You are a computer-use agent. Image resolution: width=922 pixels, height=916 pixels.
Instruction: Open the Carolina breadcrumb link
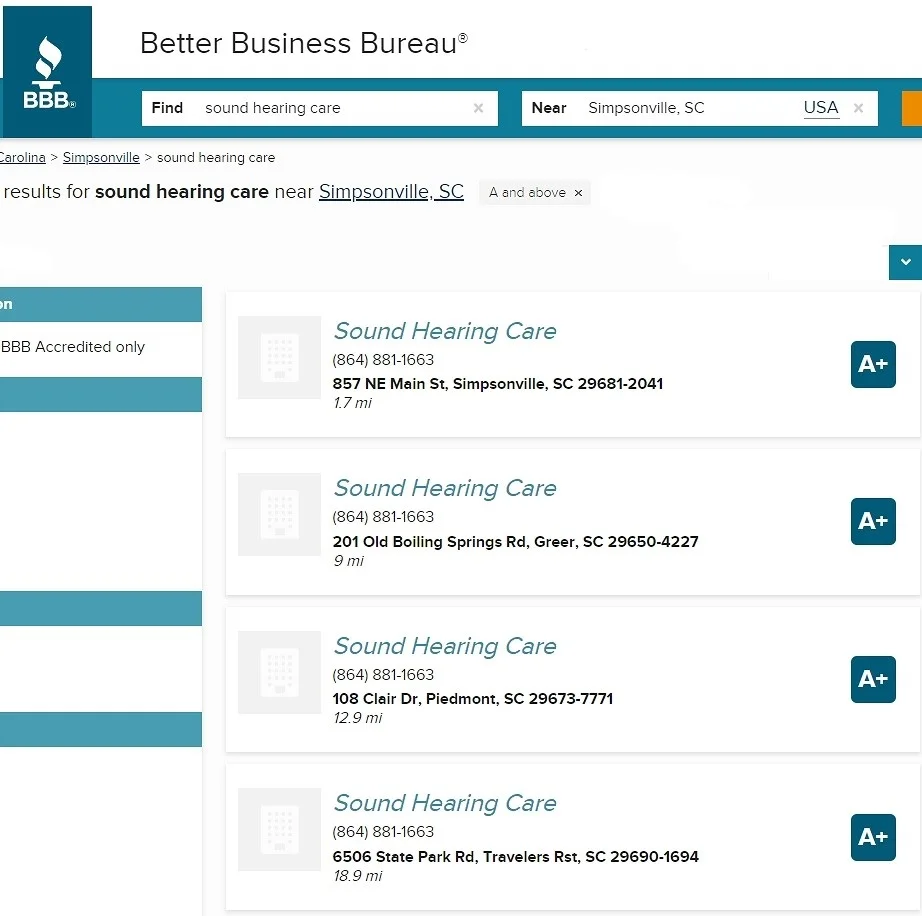click(22, 158)
